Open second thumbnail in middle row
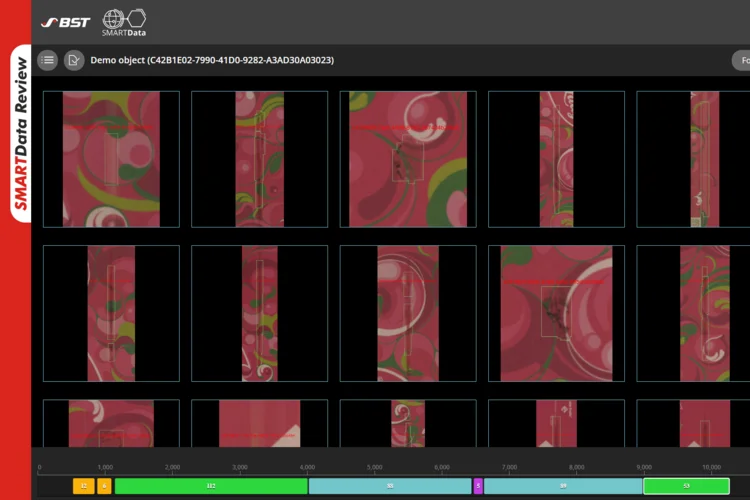This screenshot has height=500, width=750. click(260, 313)
